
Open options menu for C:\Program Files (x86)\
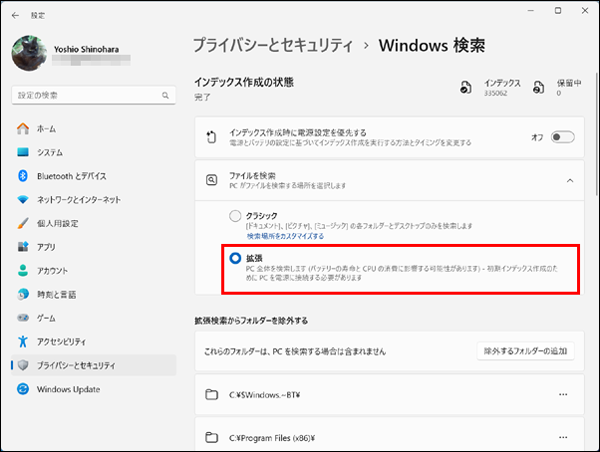(x=564, y=437)
